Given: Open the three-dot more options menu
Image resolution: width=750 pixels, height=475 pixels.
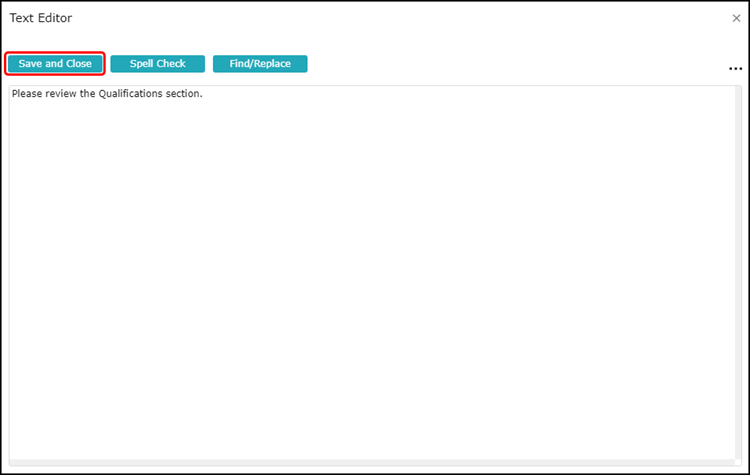Looking at the screenshot, I should click(x=735, y=69).
